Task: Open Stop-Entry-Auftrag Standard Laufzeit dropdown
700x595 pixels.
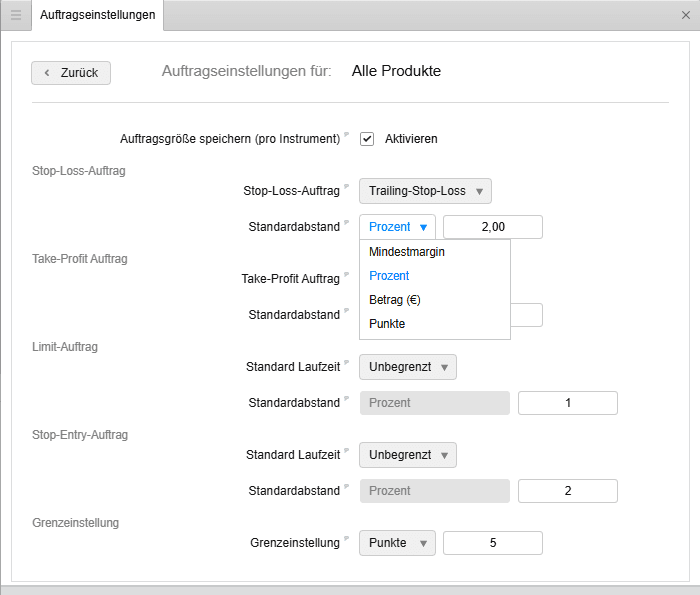Action: click(408, 455)
